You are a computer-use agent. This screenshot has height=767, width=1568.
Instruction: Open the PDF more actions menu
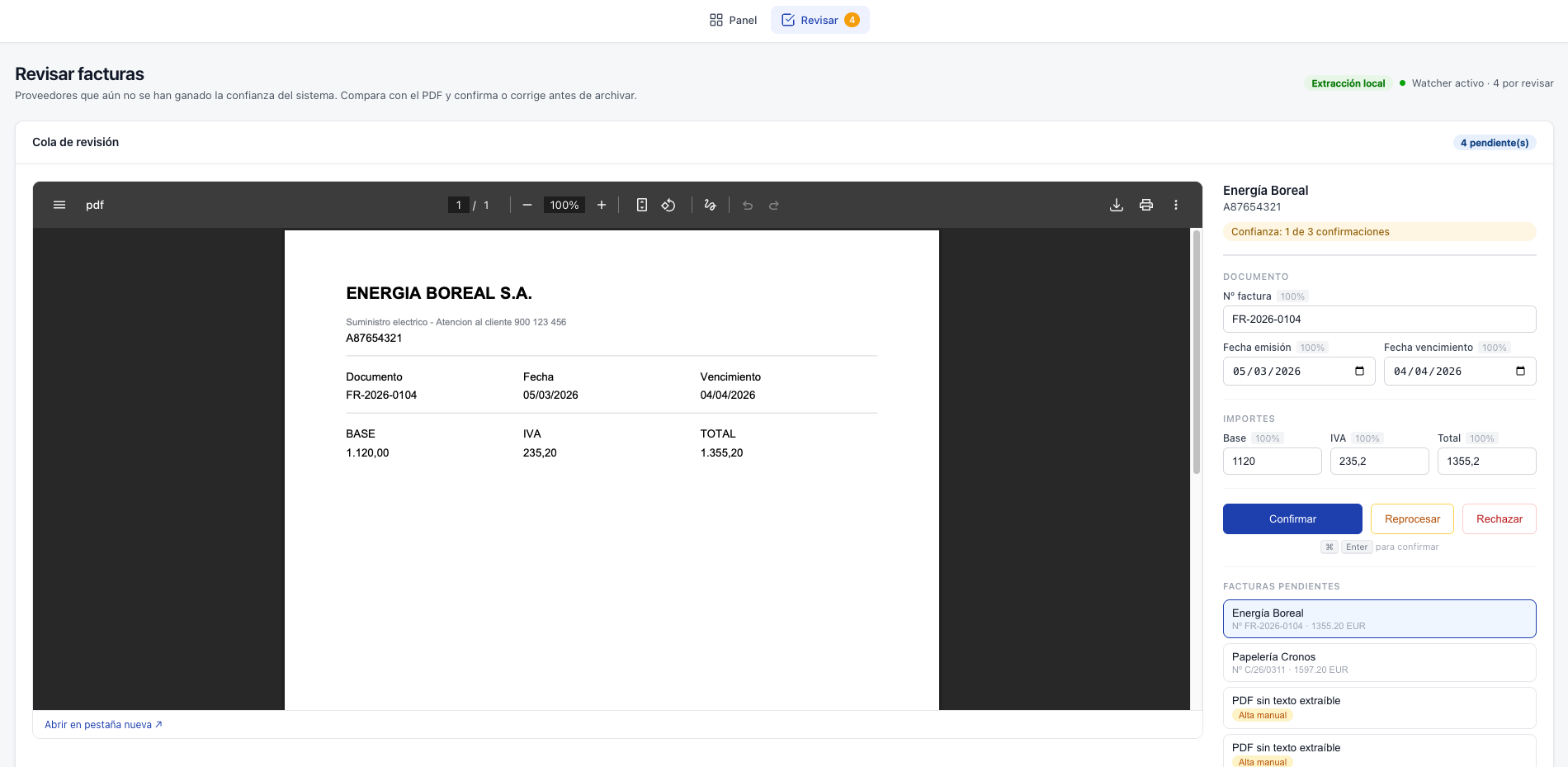[x=1176, y=205]
